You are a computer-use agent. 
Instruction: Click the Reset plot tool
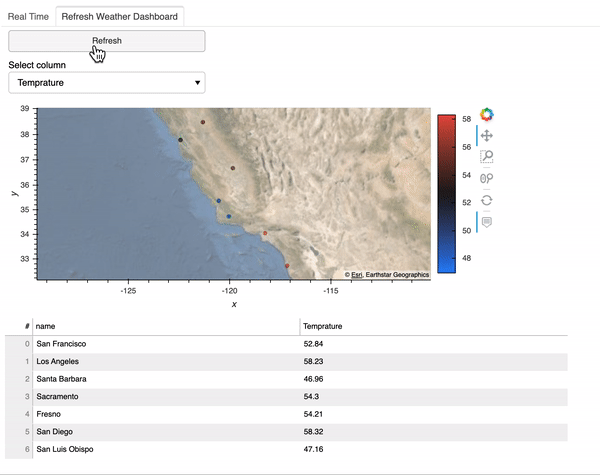(x=487, y=200)
